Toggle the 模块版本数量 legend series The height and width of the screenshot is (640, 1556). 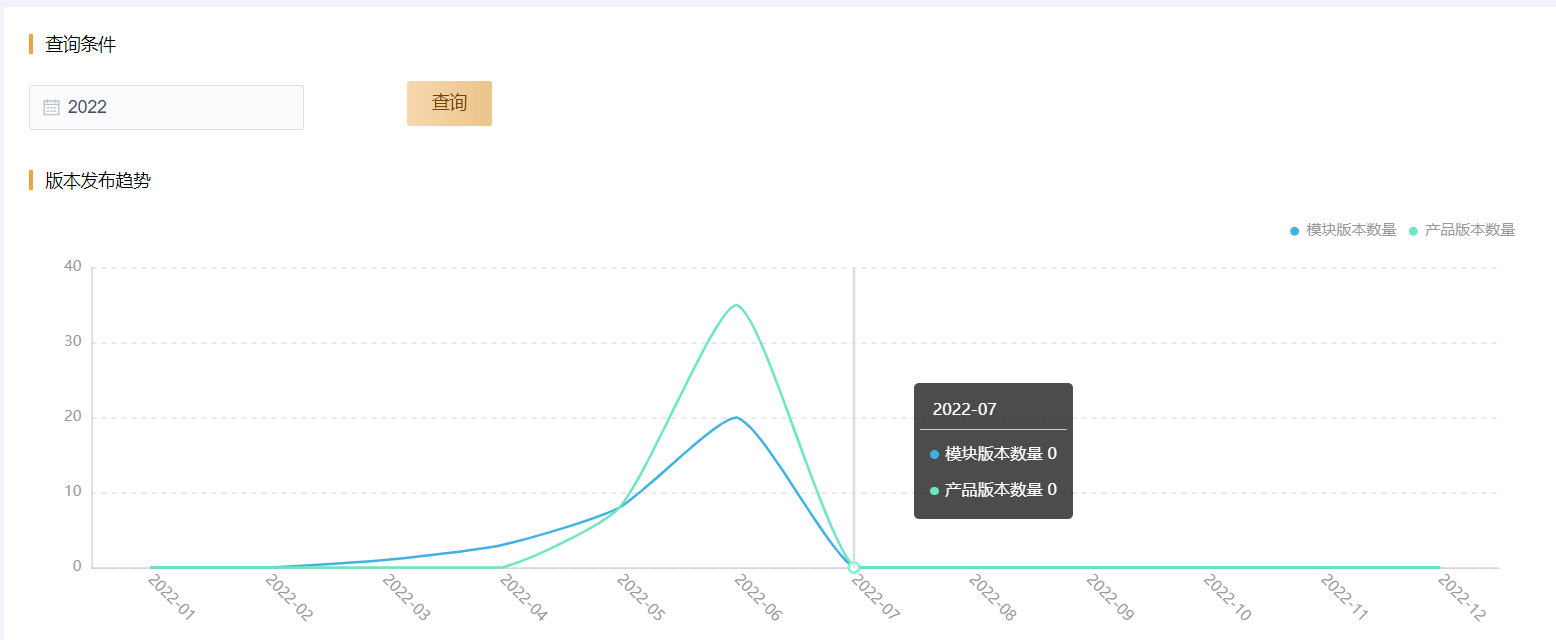pyautogui.click(x=1350, y=230)
